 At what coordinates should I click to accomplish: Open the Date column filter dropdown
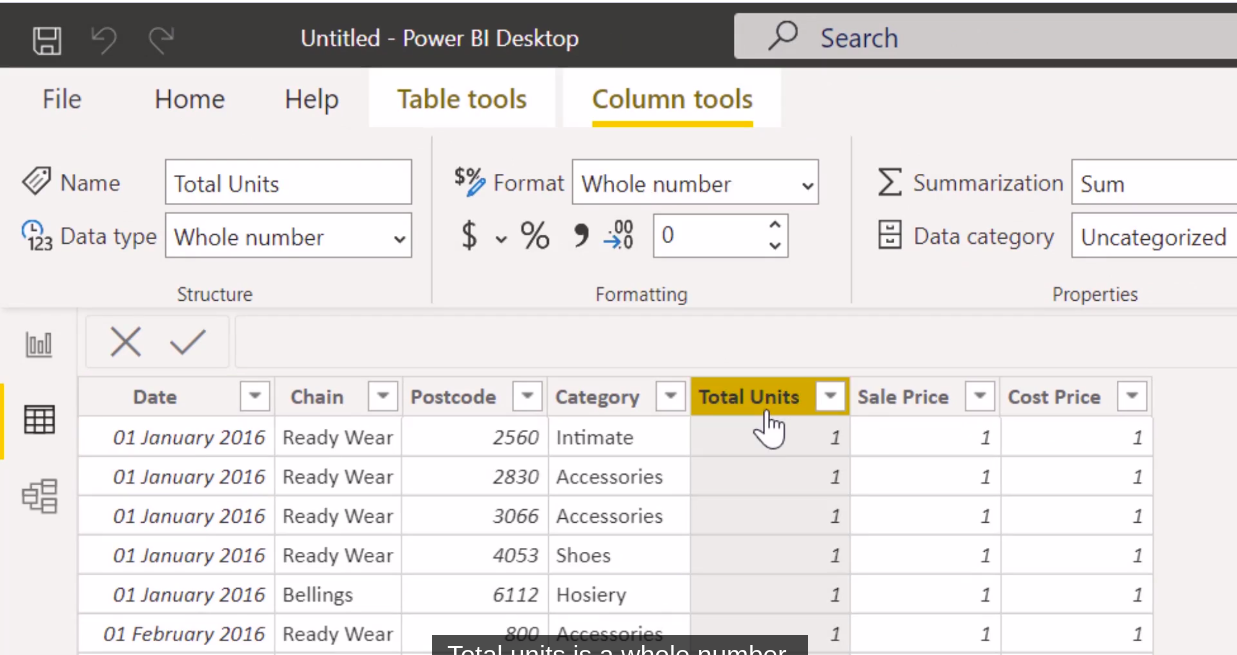[255, 397]
